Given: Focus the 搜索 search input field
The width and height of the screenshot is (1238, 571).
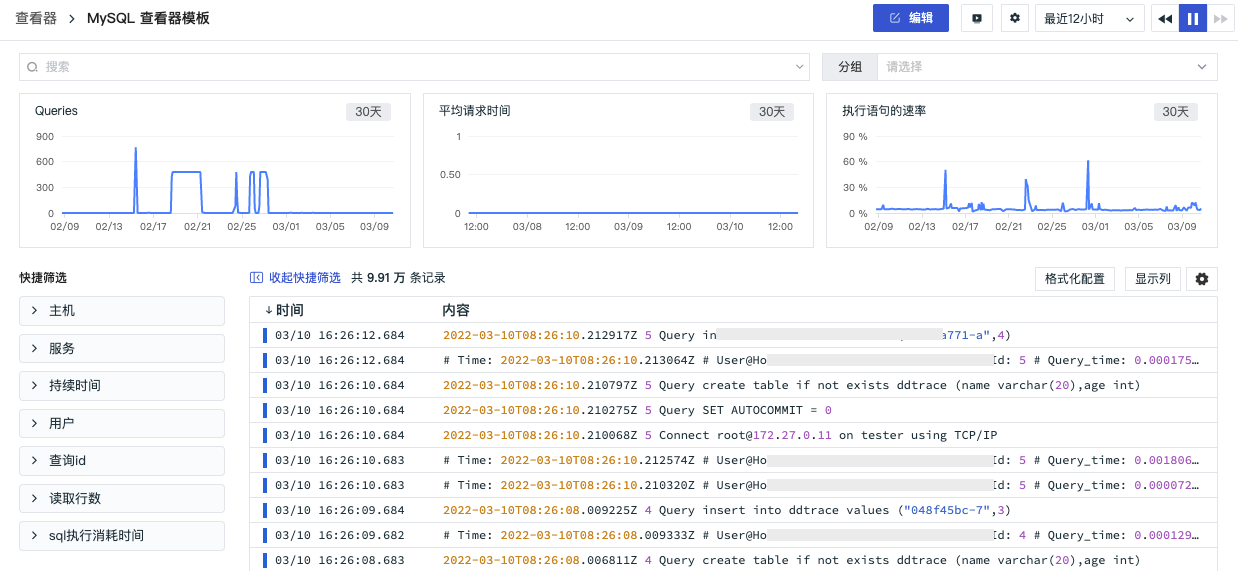Looking at the screenshot, I should tap(414, 67).
